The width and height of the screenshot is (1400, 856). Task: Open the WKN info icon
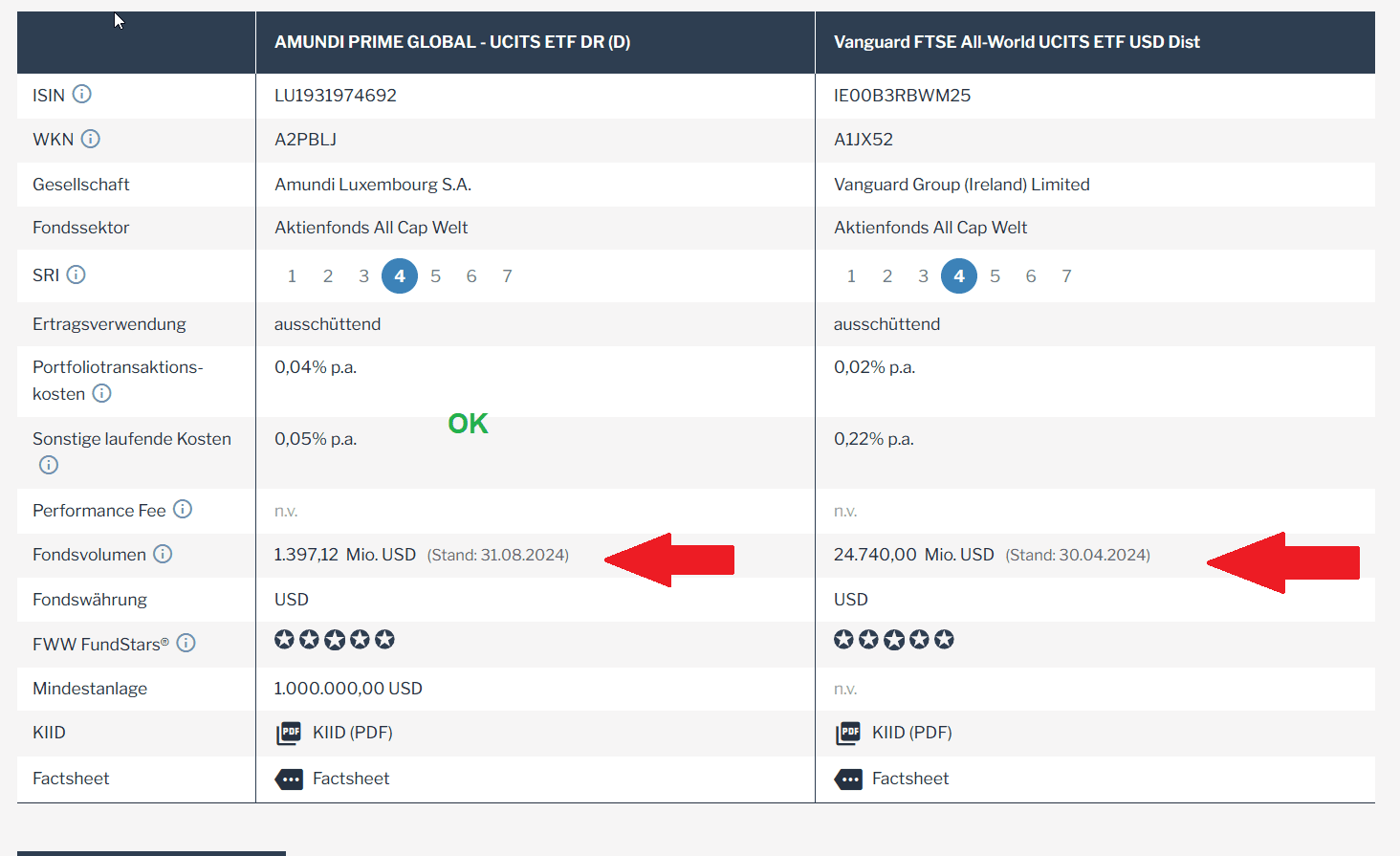click(91, 139)
